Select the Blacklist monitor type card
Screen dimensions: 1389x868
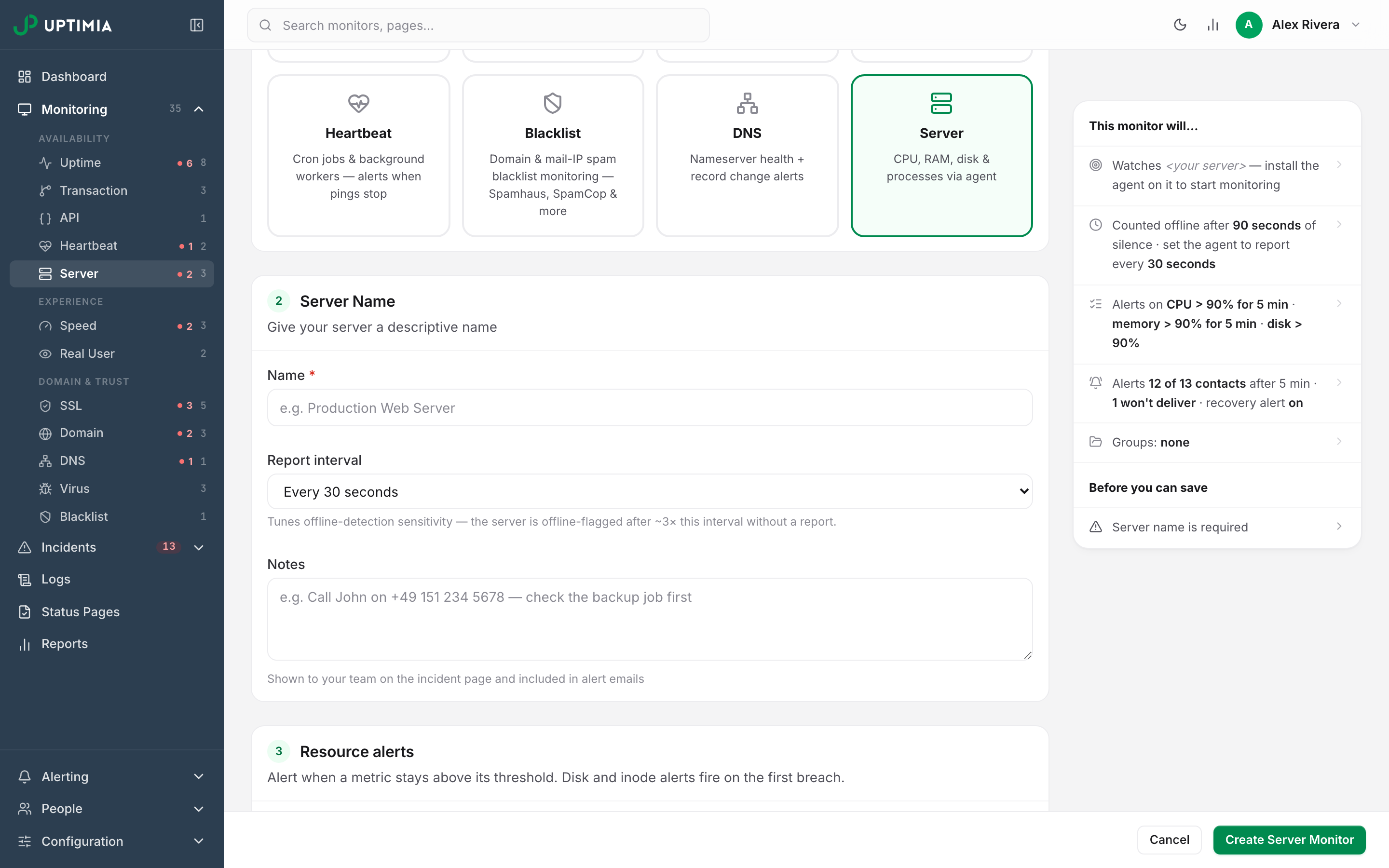553,156
